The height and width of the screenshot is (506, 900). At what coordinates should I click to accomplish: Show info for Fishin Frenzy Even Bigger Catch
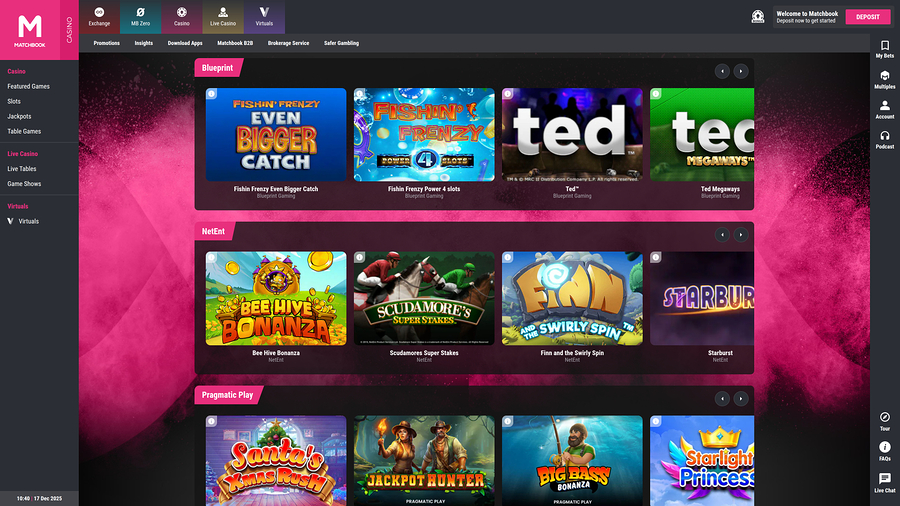[211, 94]
